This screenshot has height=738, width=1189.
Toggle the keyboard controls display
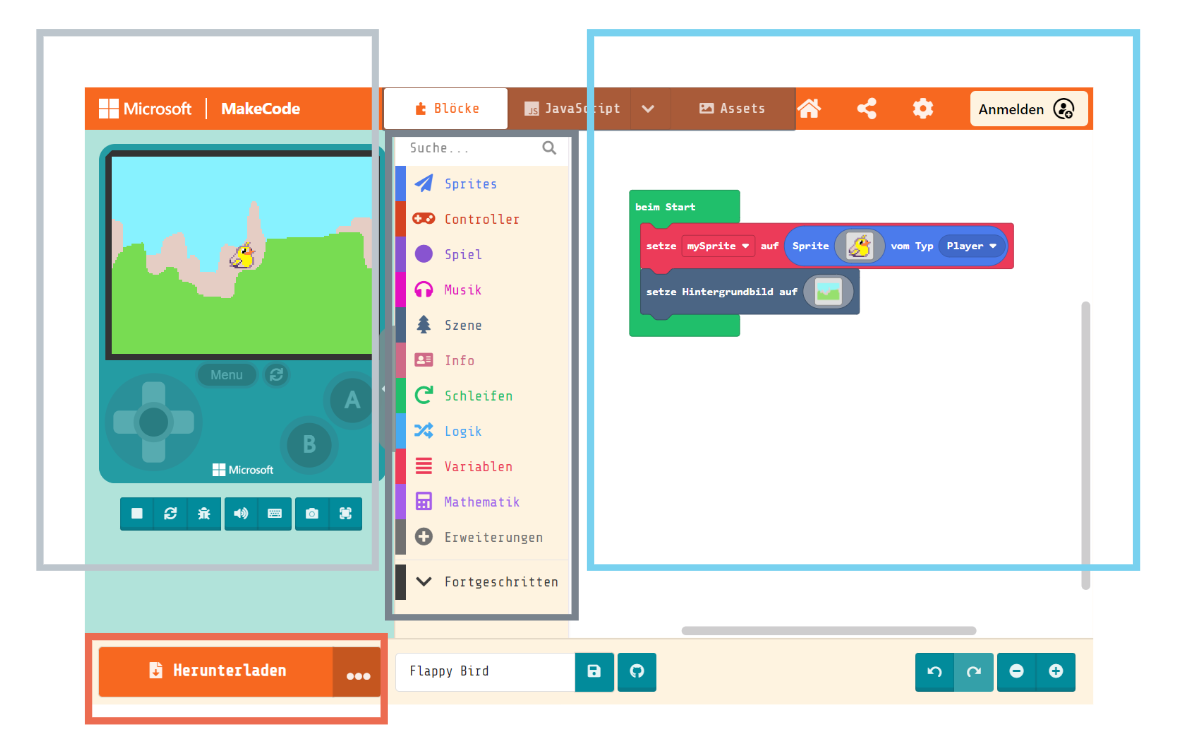274,513
